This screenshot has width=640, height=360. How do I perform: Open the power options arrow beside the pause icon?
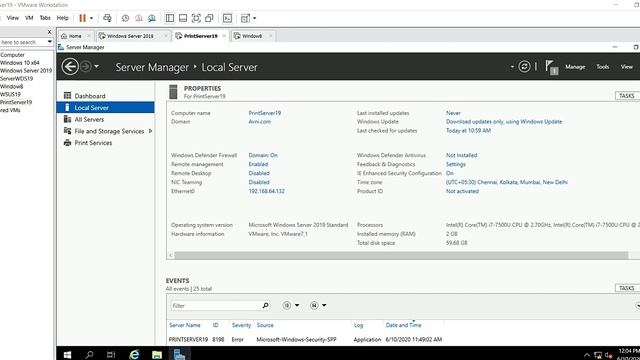(91, 18)
